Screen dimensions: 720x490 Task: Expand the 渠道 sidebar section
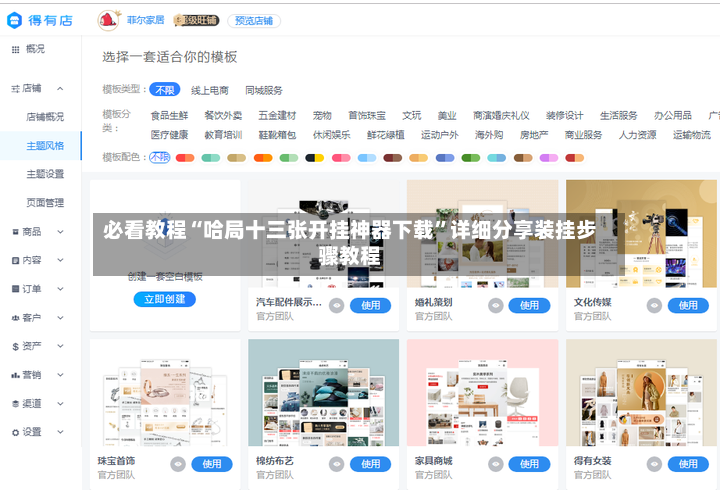pyautogui.click(x=60, y=404)
